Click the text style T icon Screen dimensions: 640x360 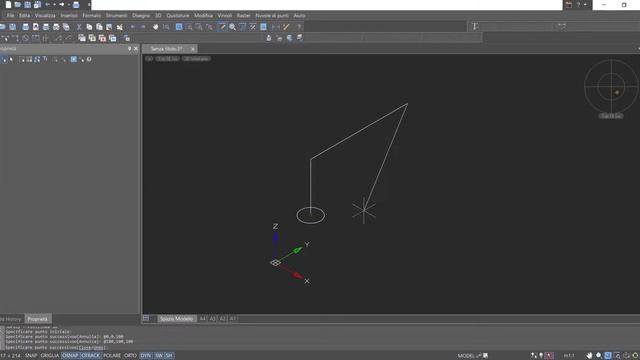click(x=475, y=27)
